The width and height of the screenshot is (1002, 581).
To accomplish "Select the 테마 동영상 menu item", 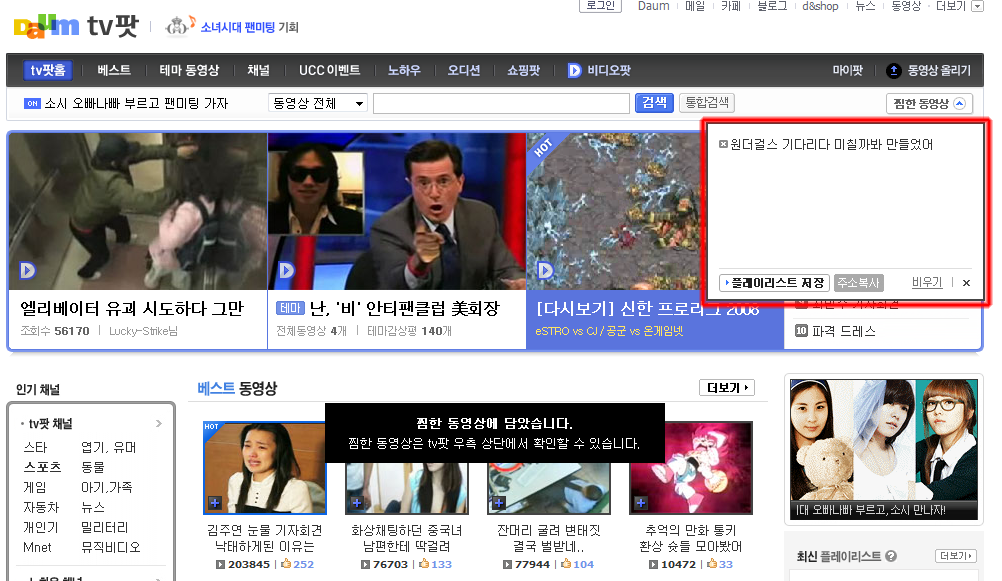I will [189, 70].
